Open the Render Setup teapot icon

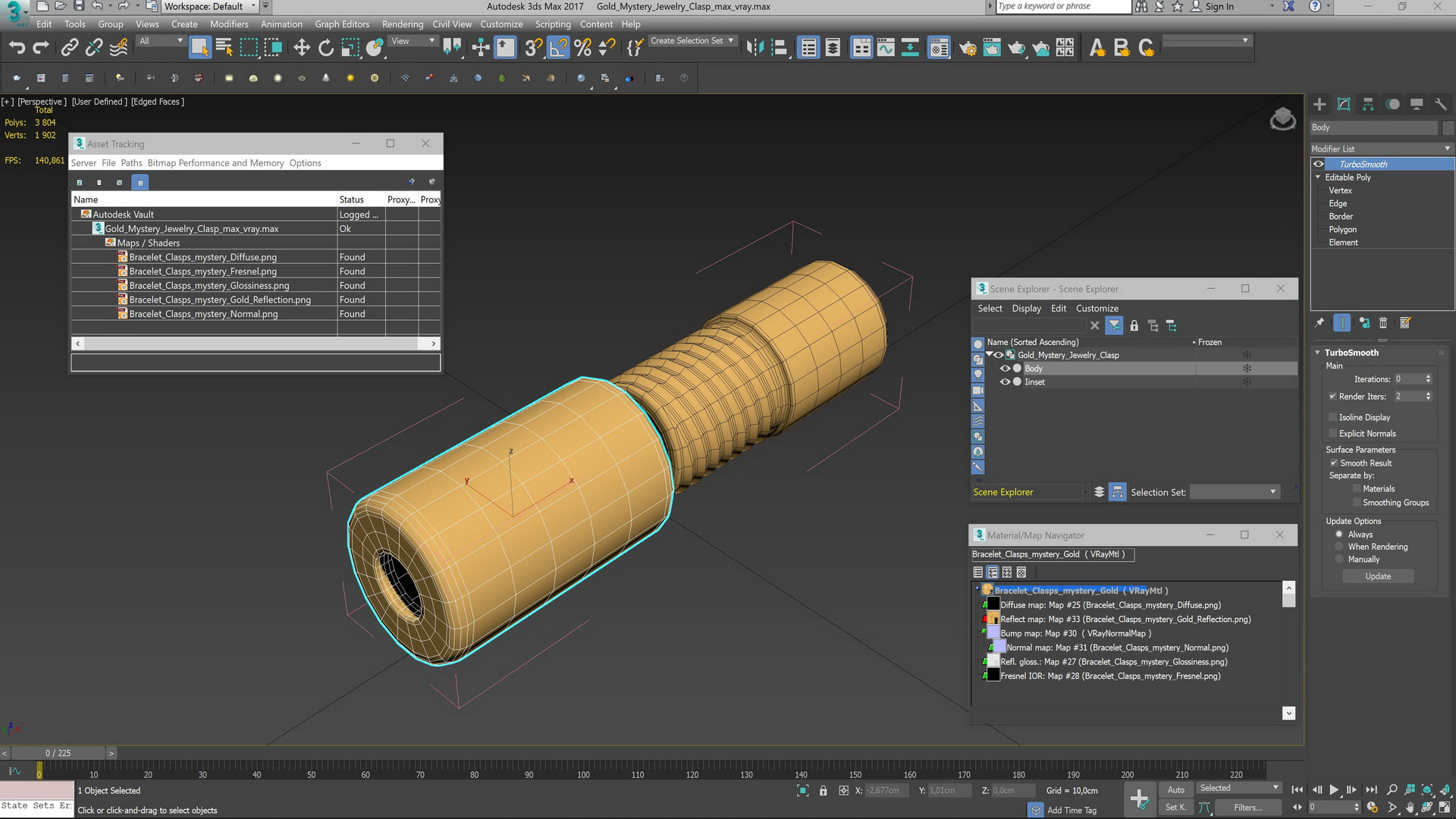(x=968, y=48)
